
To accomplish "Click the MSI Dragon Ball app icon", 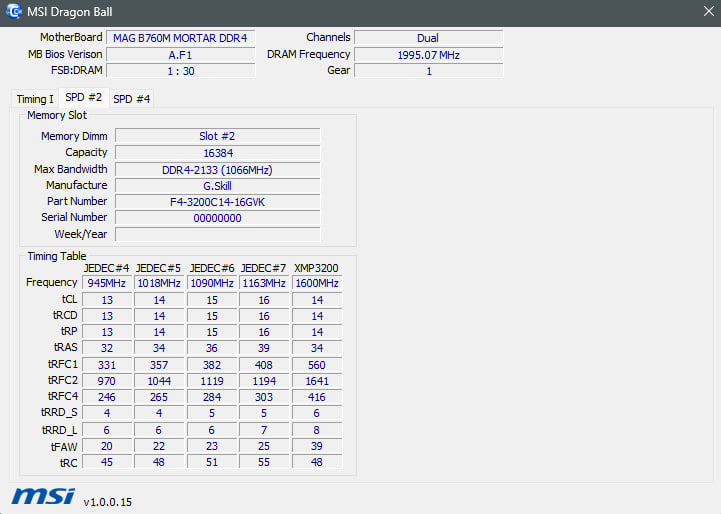I will click(x=14, y=11).
